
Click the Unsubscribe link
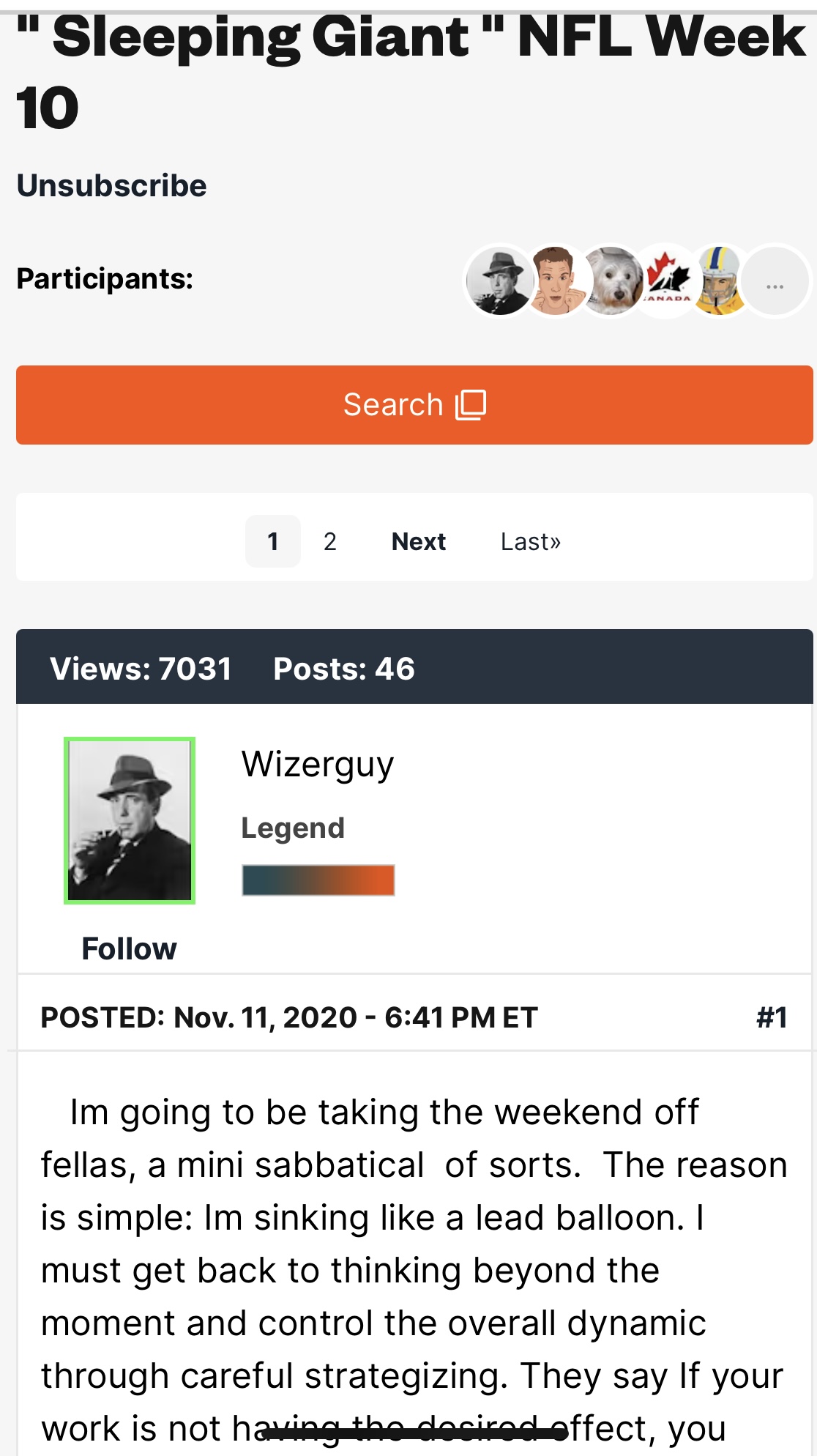coord(111,186)
